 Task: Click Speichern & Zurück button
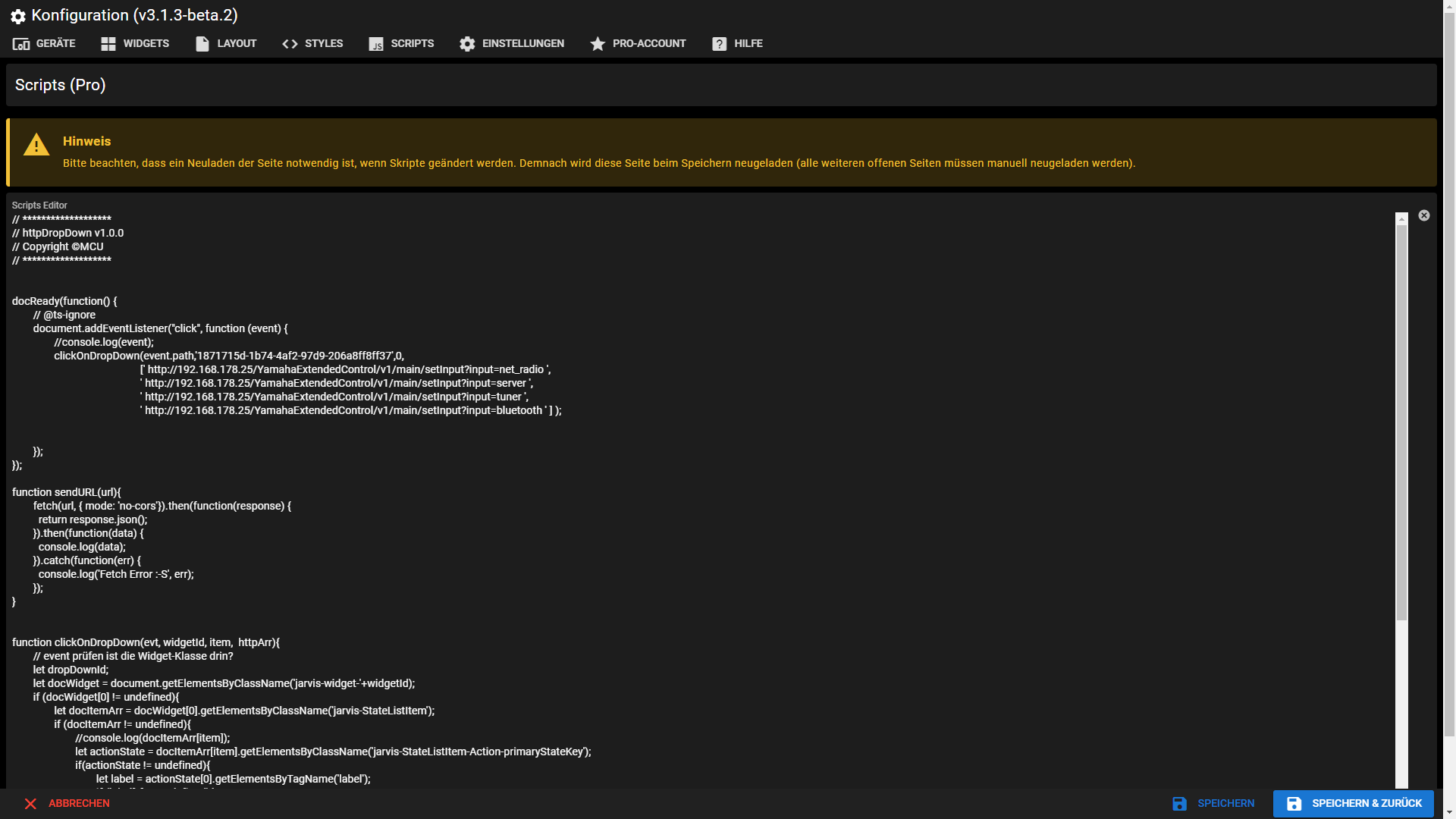coord(1354,804)
